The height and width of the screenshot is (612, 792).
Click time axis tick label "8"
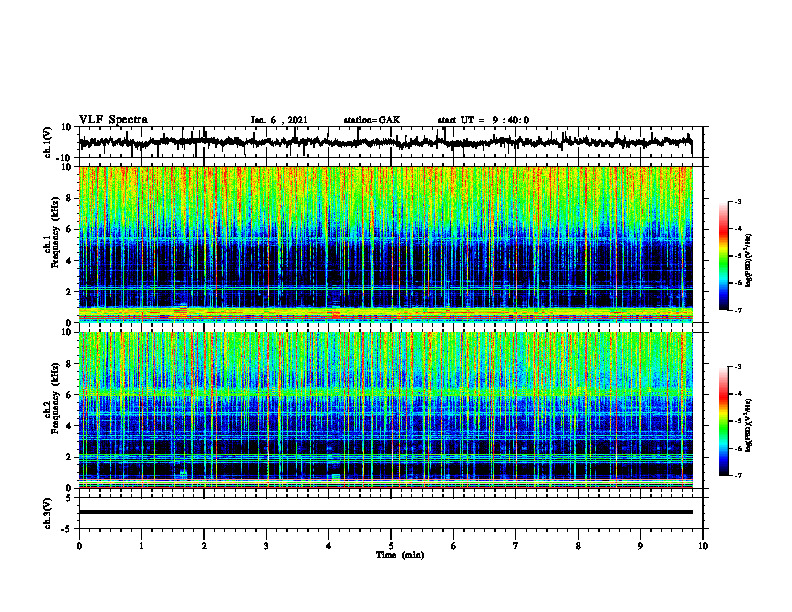point(578,546)
